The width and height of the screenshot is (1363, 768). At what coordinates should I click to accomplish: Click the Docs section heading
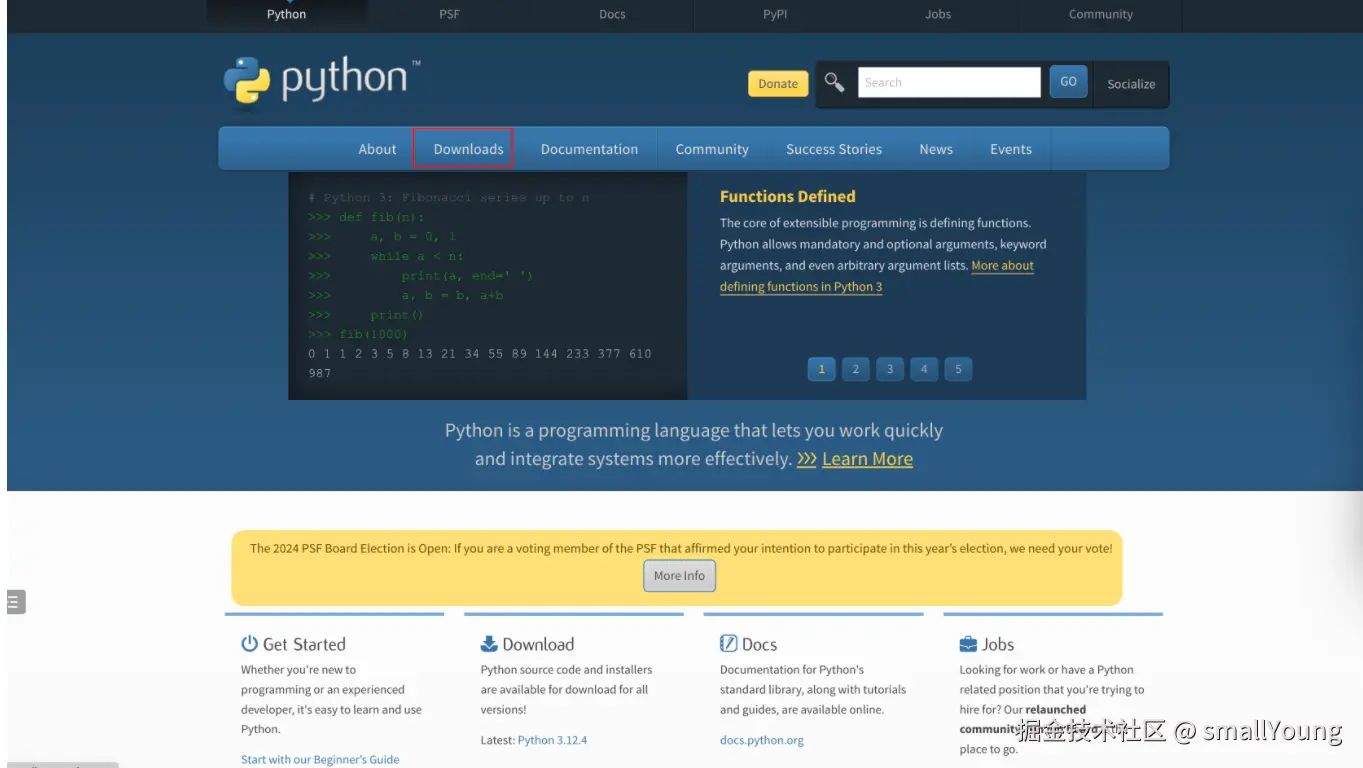759,645
